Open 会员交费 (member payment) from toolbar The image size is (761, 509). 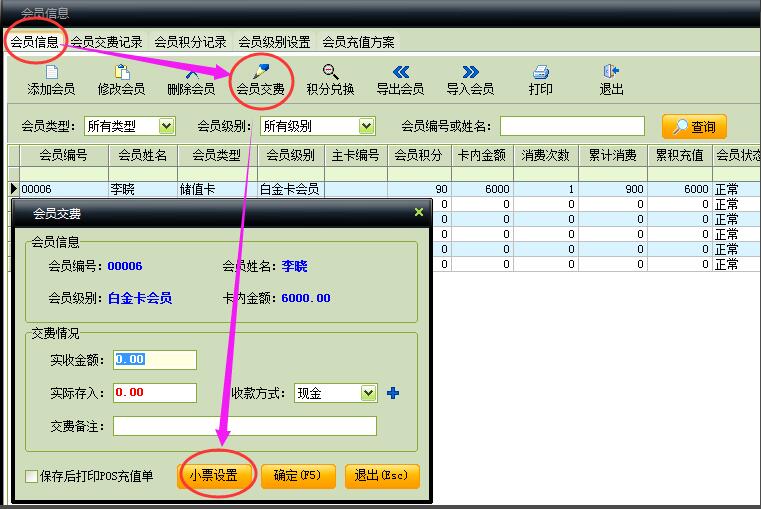(x=261, y=80)
